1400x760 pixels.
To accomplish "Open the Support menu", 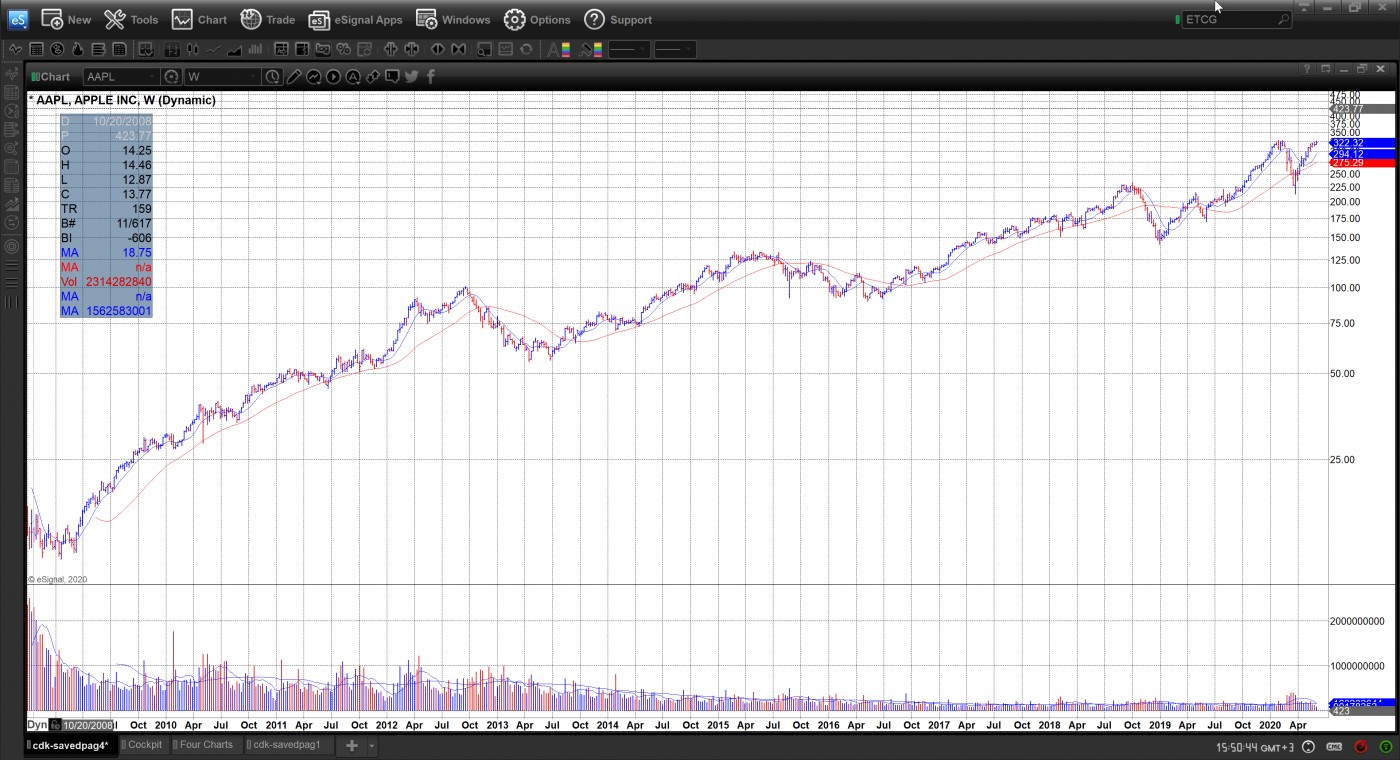I will coord(617,19).
